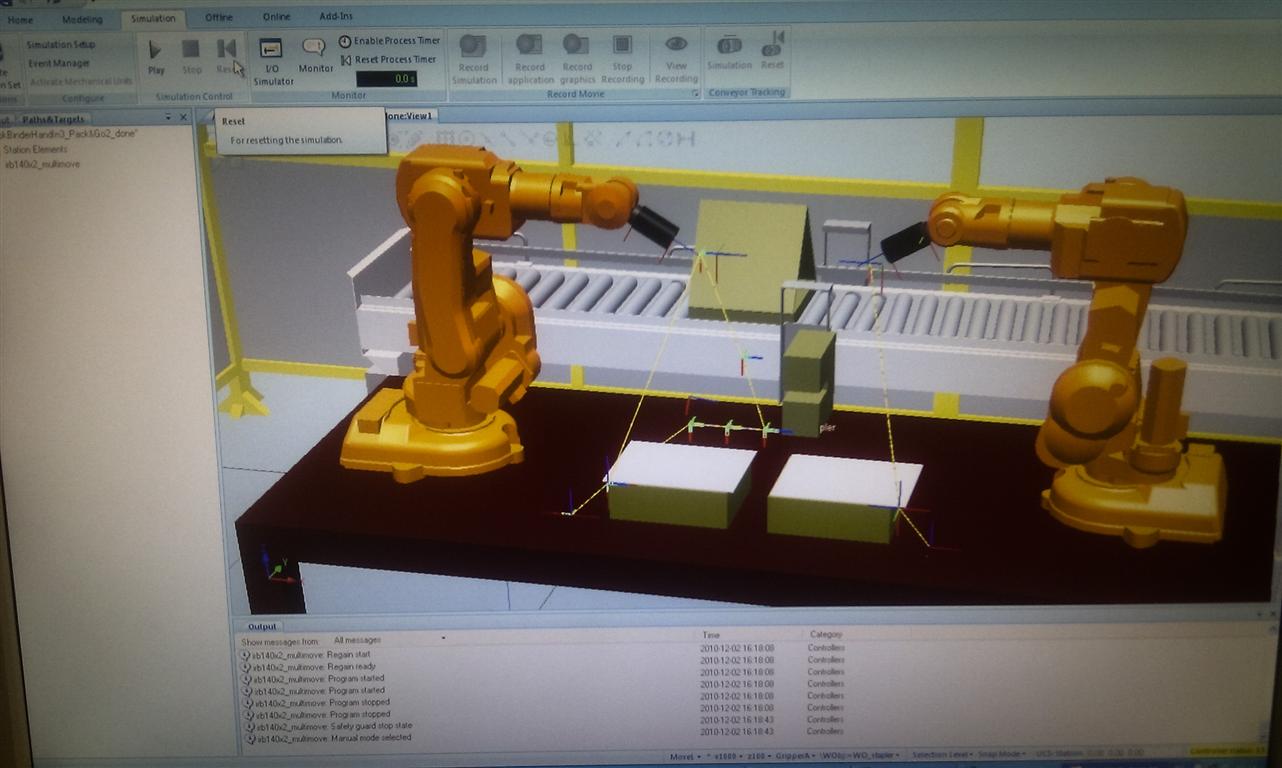Select Station Elements in the tree
Viewport: 1282px width, 768px height.
point(36,149)
